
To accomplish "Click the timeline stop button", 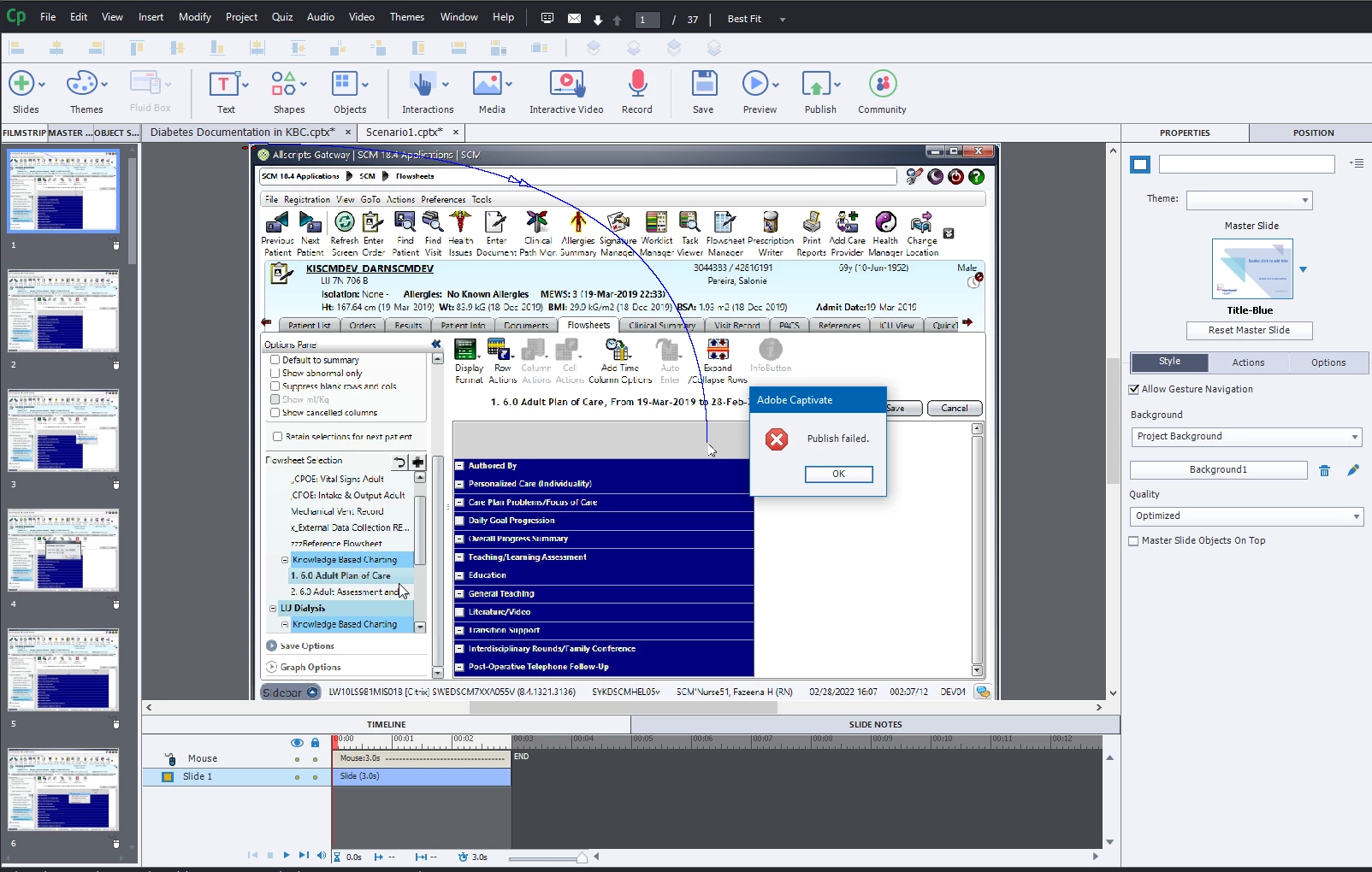I will (x=269, y=855).
